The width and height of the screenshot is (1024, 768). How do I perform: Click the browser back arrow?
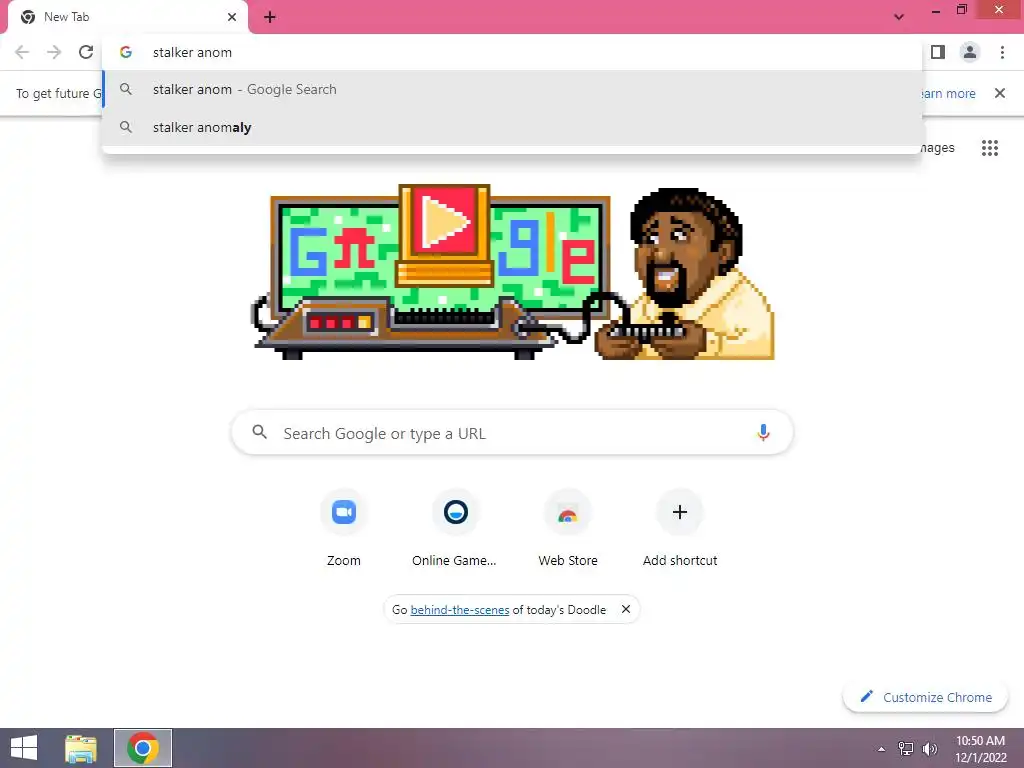coord(22,52)
